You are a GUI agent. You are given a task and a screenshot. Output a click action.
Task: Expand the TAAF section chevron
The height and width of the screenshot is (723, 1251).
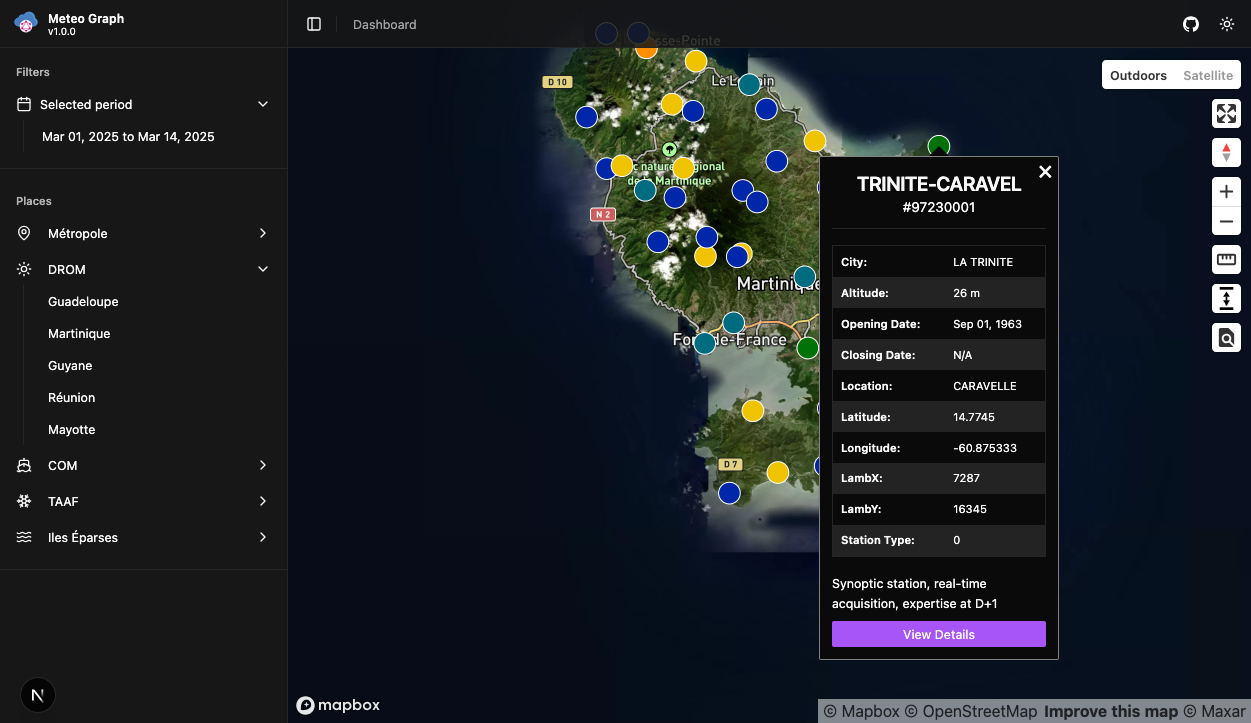coord(263,501)
